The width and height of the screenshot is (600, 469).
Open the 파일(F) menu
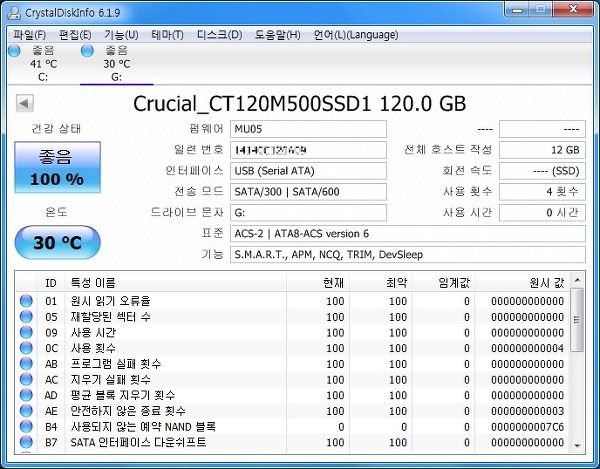[x=29, y=35]
